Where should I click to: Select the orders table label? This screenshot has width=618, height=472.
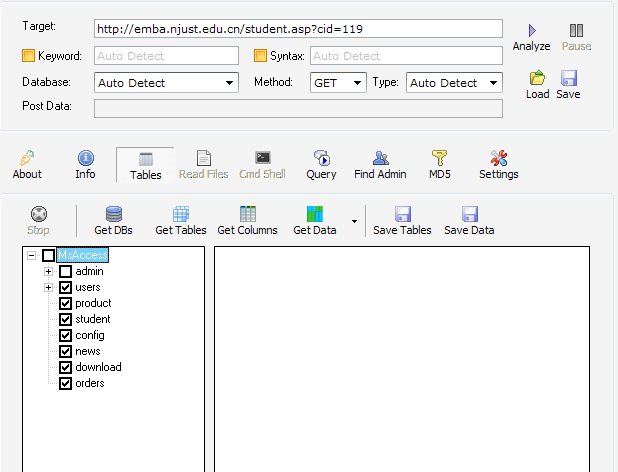[90, 383]
